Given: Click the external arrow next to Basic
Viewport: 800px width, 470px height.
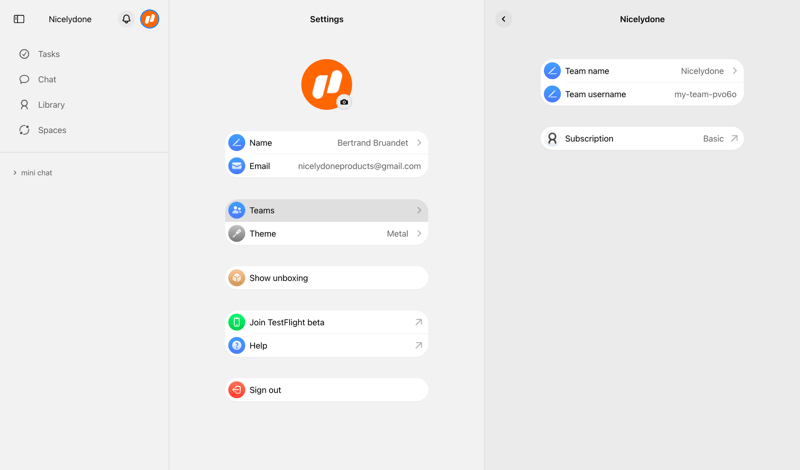Looking at the screenshot, I should 734,138.
